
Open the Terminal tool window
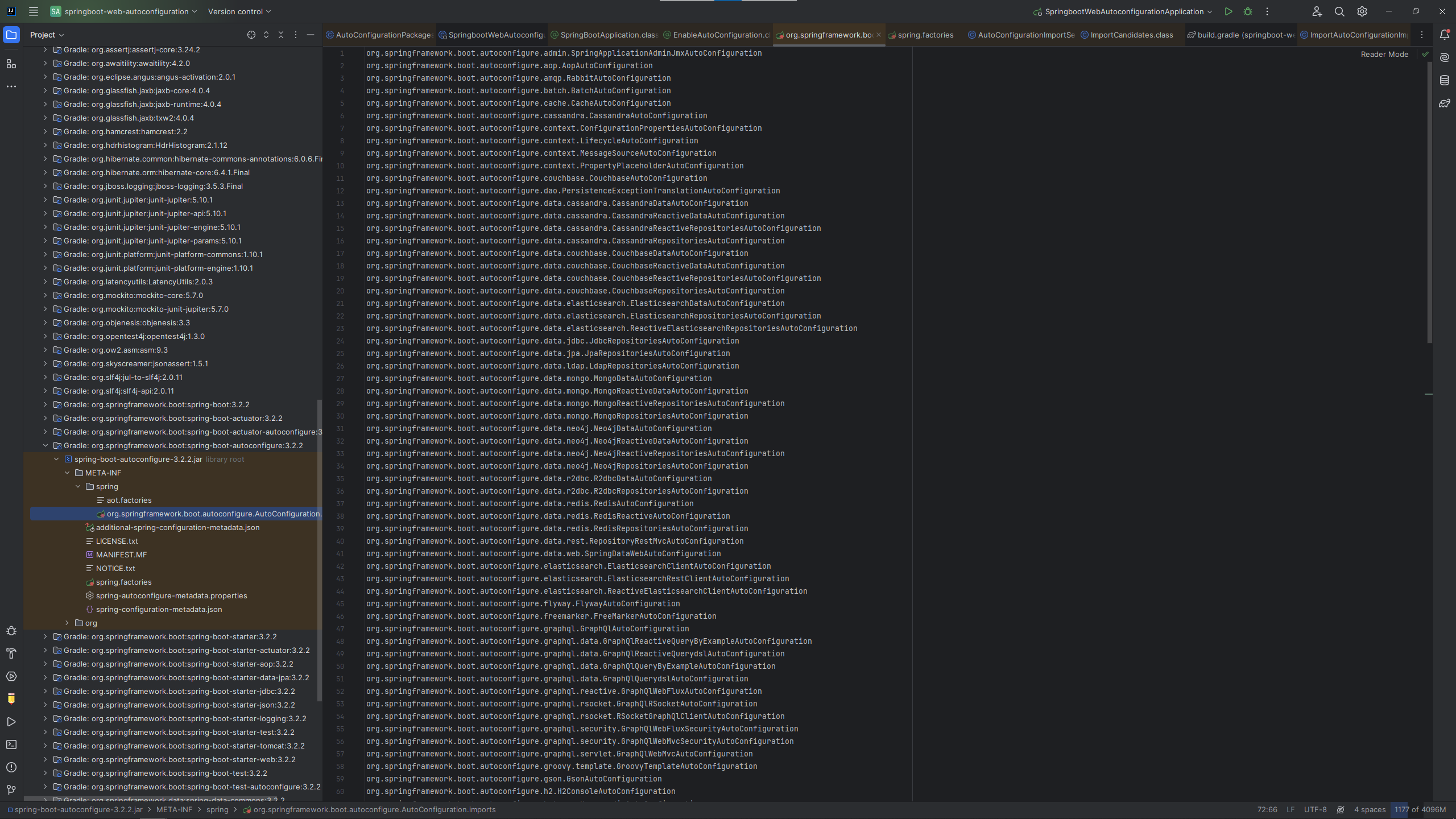[x=11, y=744]
